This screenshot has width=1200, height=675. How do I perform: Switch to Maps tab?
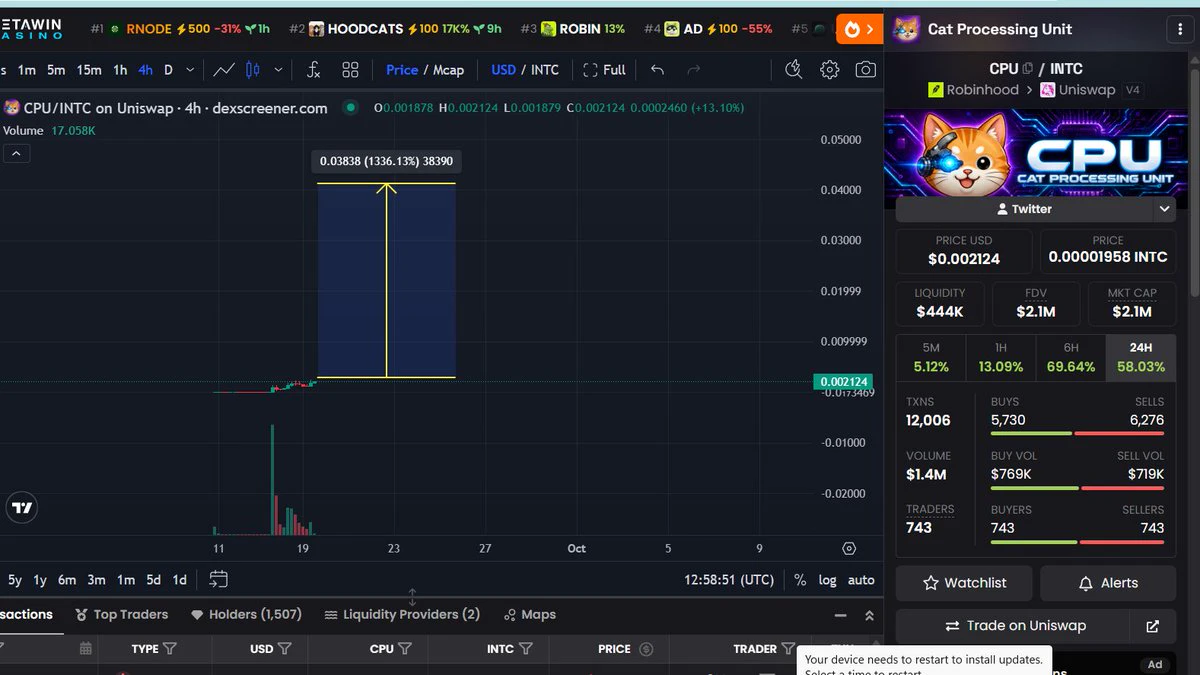[530, 615]
